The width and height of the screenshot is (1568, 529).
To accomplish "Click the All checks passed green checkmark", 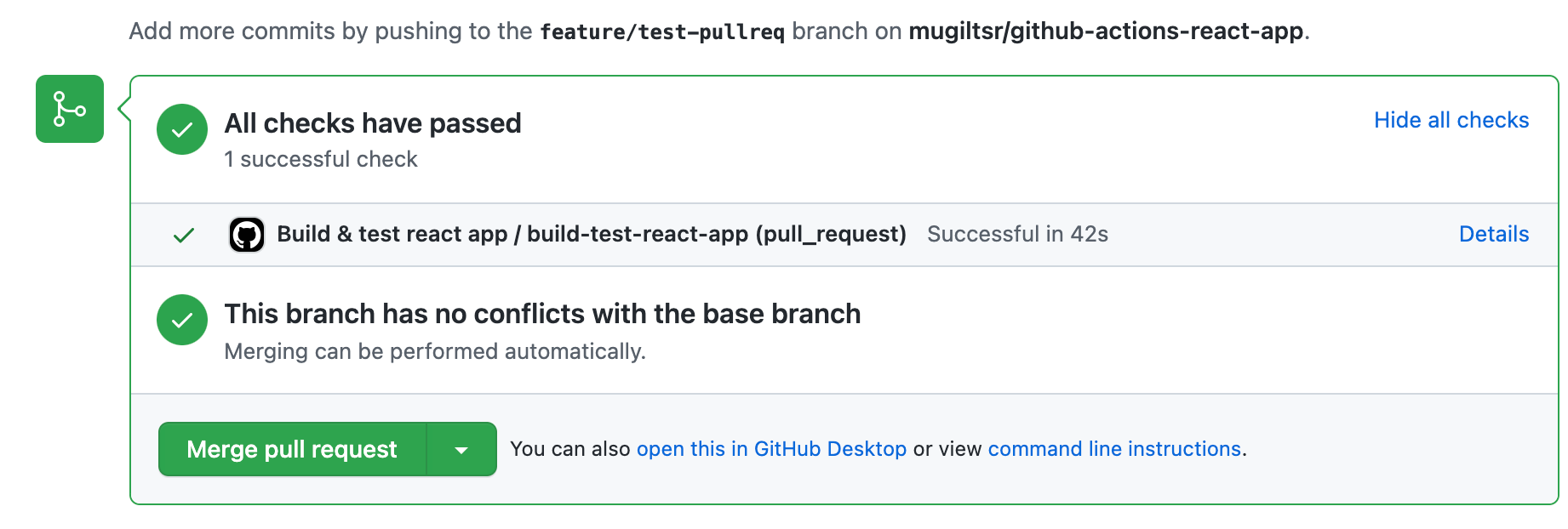I will (182, 129).
